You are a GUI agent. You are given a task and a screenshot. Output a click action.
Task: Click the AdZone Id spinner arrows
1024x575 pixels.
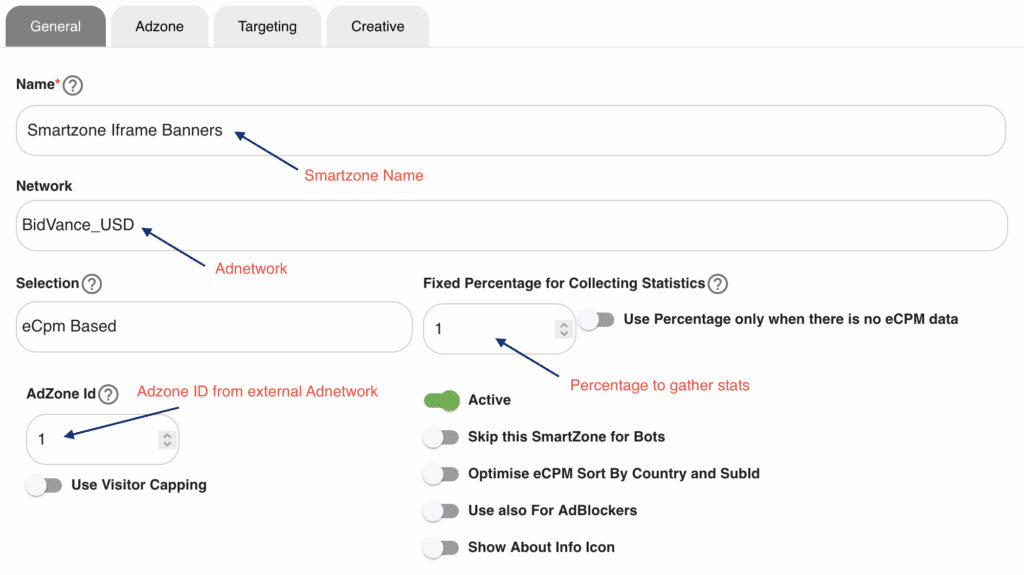point(165,439)
